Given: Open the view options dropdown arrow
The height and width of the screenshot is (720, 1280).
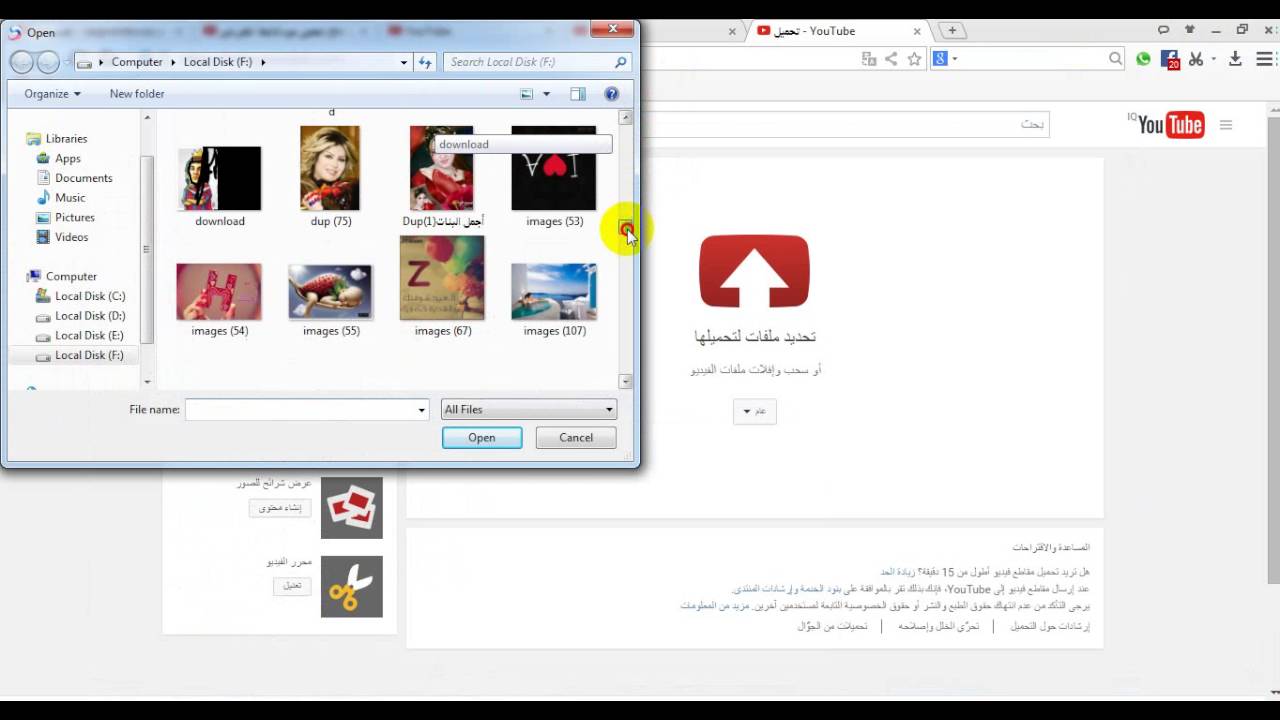Looking at the screenshot, I should 546,94.
